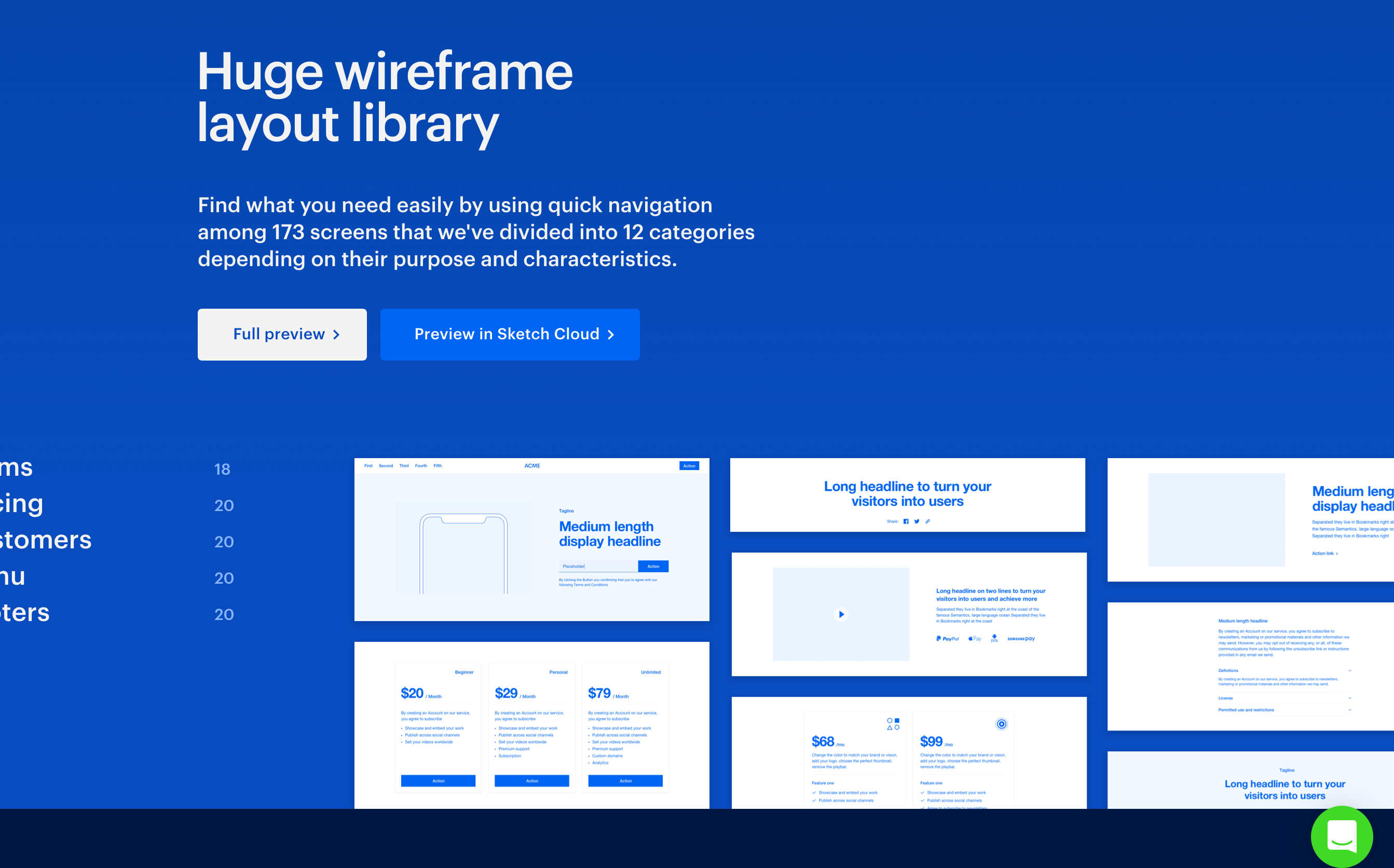The width and height of the screenshot is (1394, 868).
Task: Click the Placeholder input in phone wireframe
Action: point(598,566)
